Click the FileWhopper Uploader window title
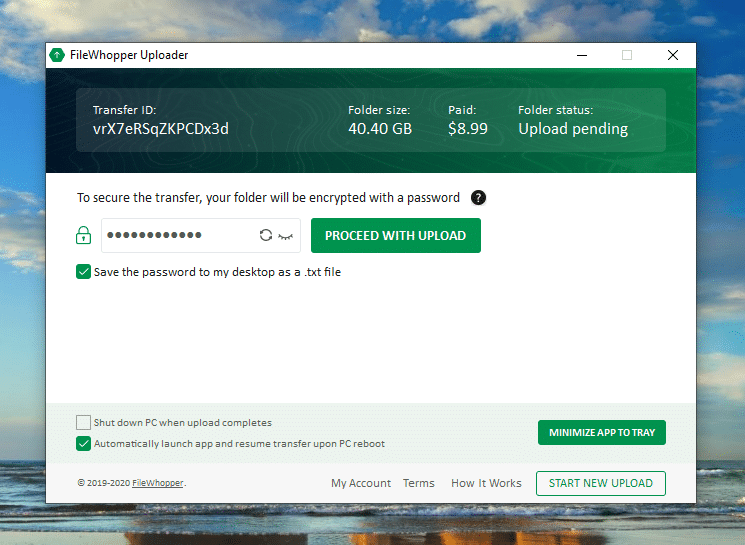 (129, 55)
